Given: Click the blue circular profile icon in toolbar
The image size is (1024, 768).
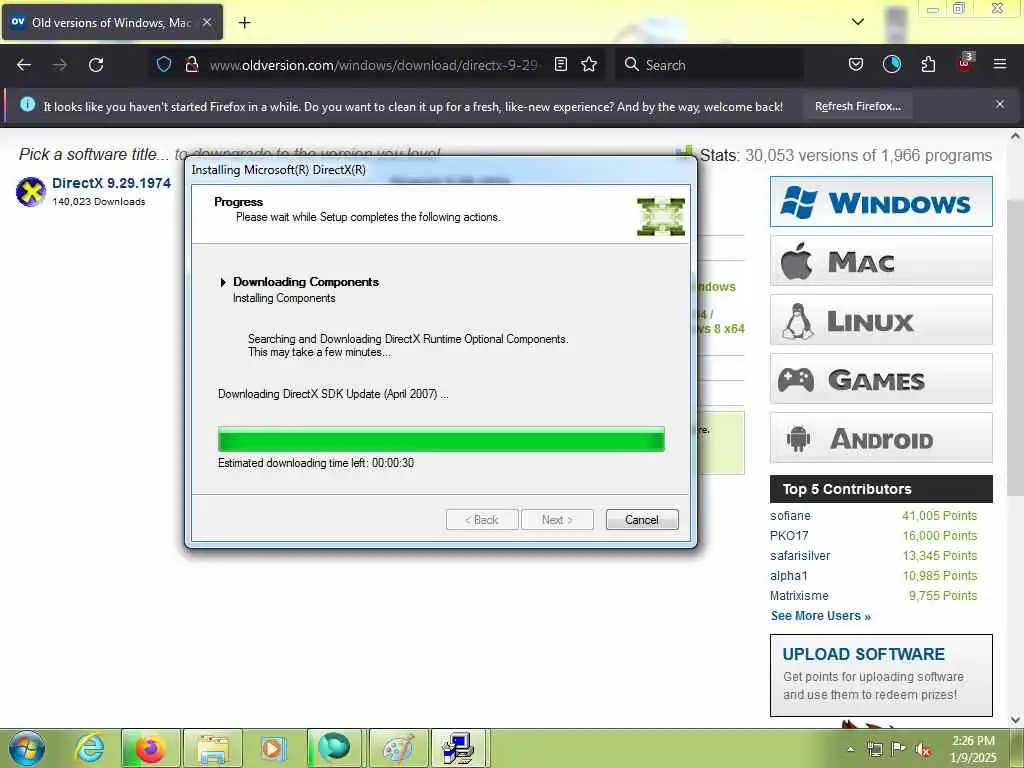Looking at the screenshot, I should point(891,64).
